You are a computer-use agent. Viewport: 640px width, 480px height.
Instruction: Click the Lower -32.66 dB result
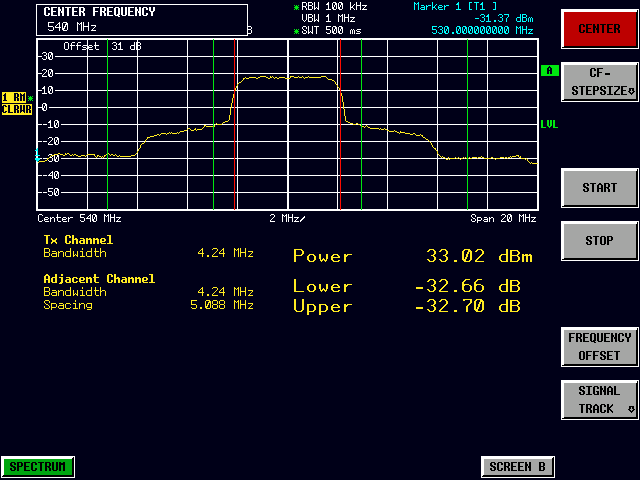coord(407,286)
